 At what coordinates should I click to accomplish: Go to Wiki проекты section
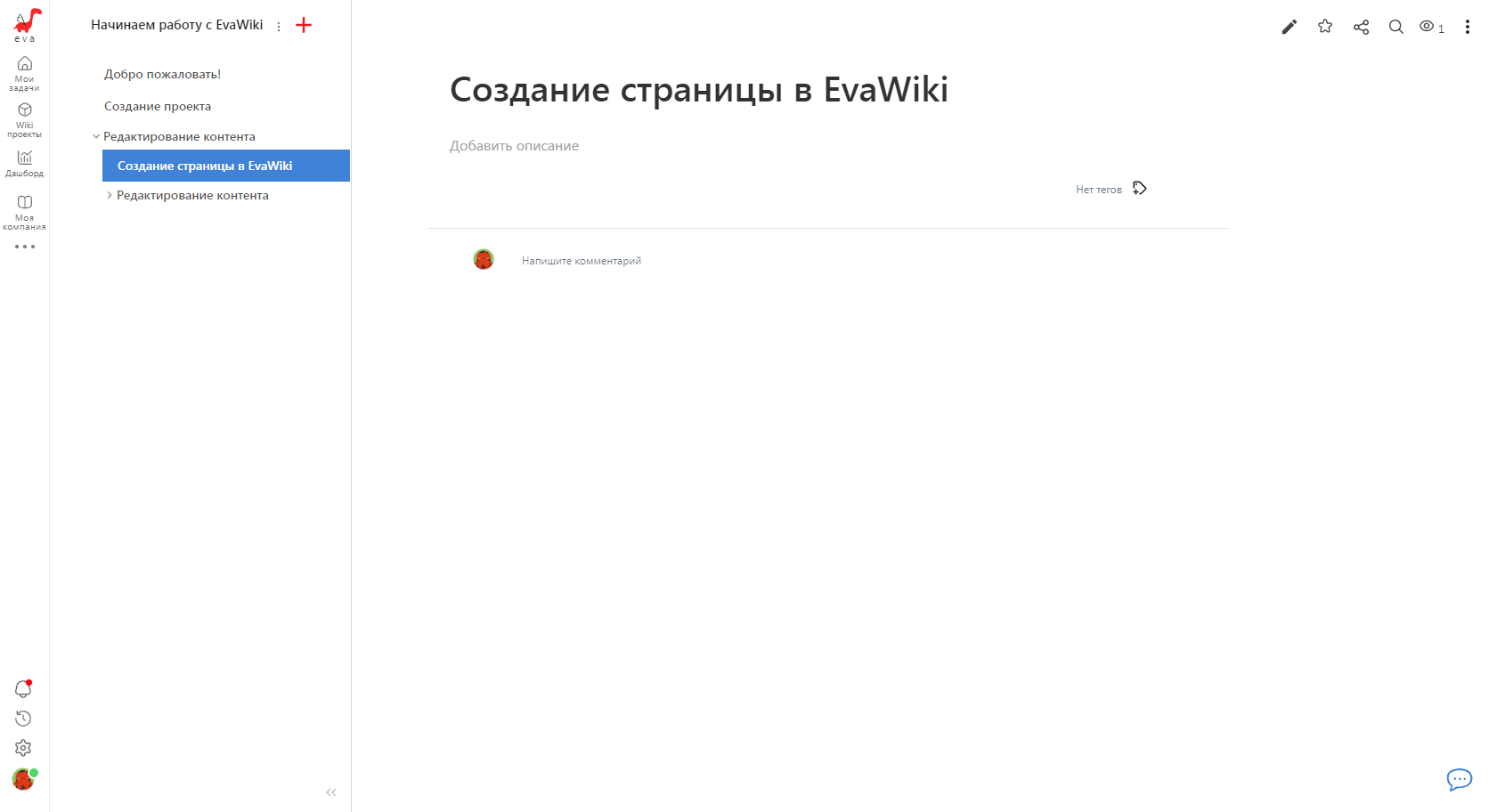[24, 119]
